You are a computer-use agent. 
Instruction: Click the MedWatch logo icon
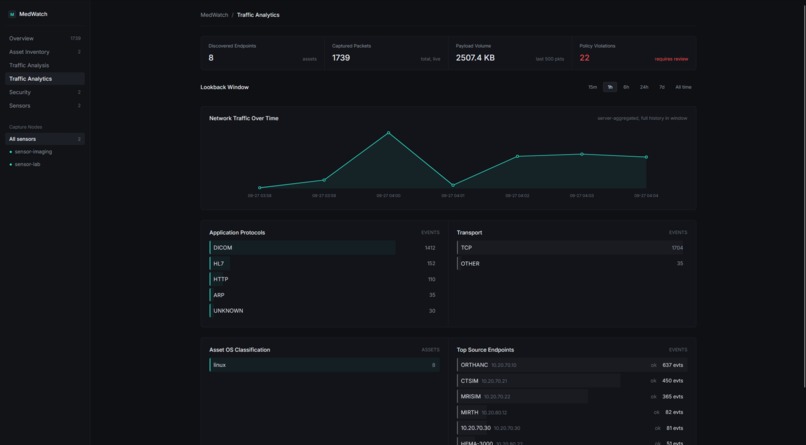[12, 14]
